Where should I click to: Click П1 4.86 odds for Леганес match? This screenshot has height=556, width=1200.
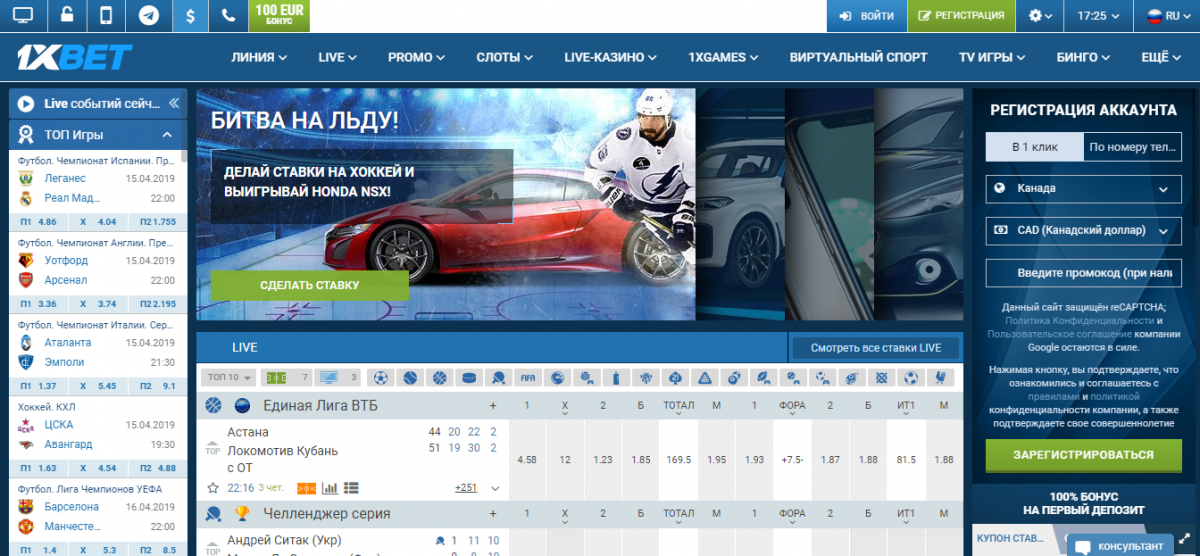tap(38, 221)
